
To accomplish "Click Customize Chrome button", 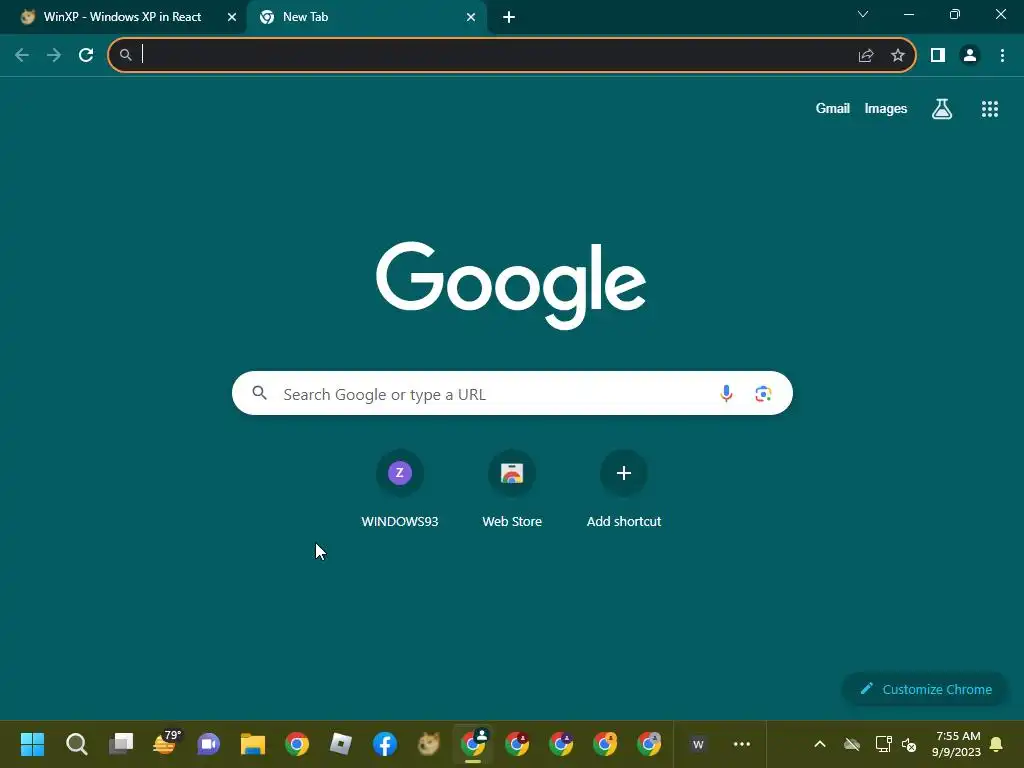I will point(925,689).
